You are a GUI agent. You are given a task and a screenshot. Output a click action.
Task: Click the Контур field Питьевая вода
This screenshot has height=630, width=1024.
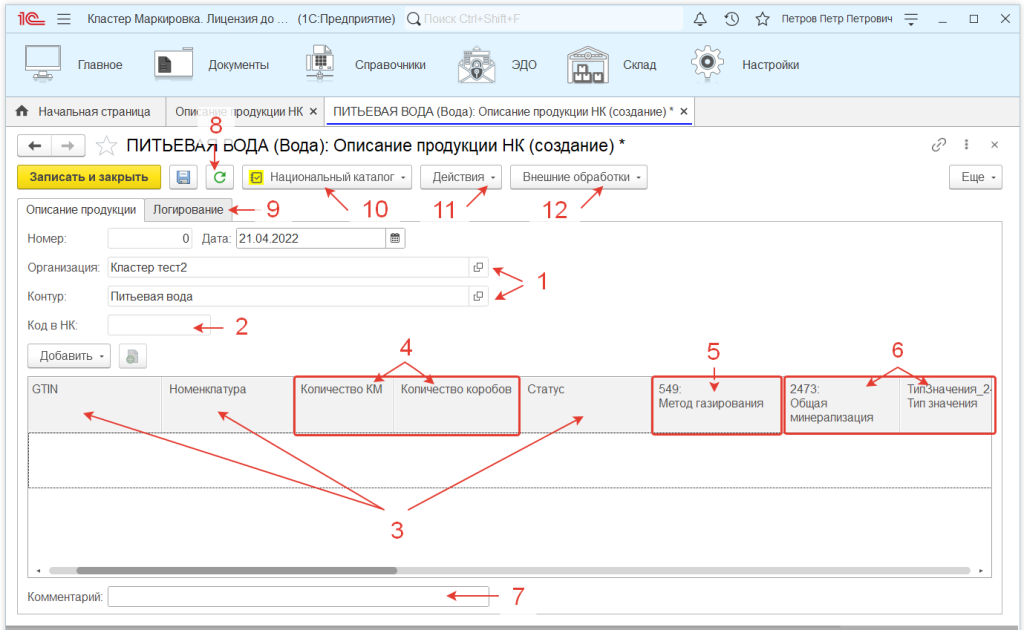288,296
